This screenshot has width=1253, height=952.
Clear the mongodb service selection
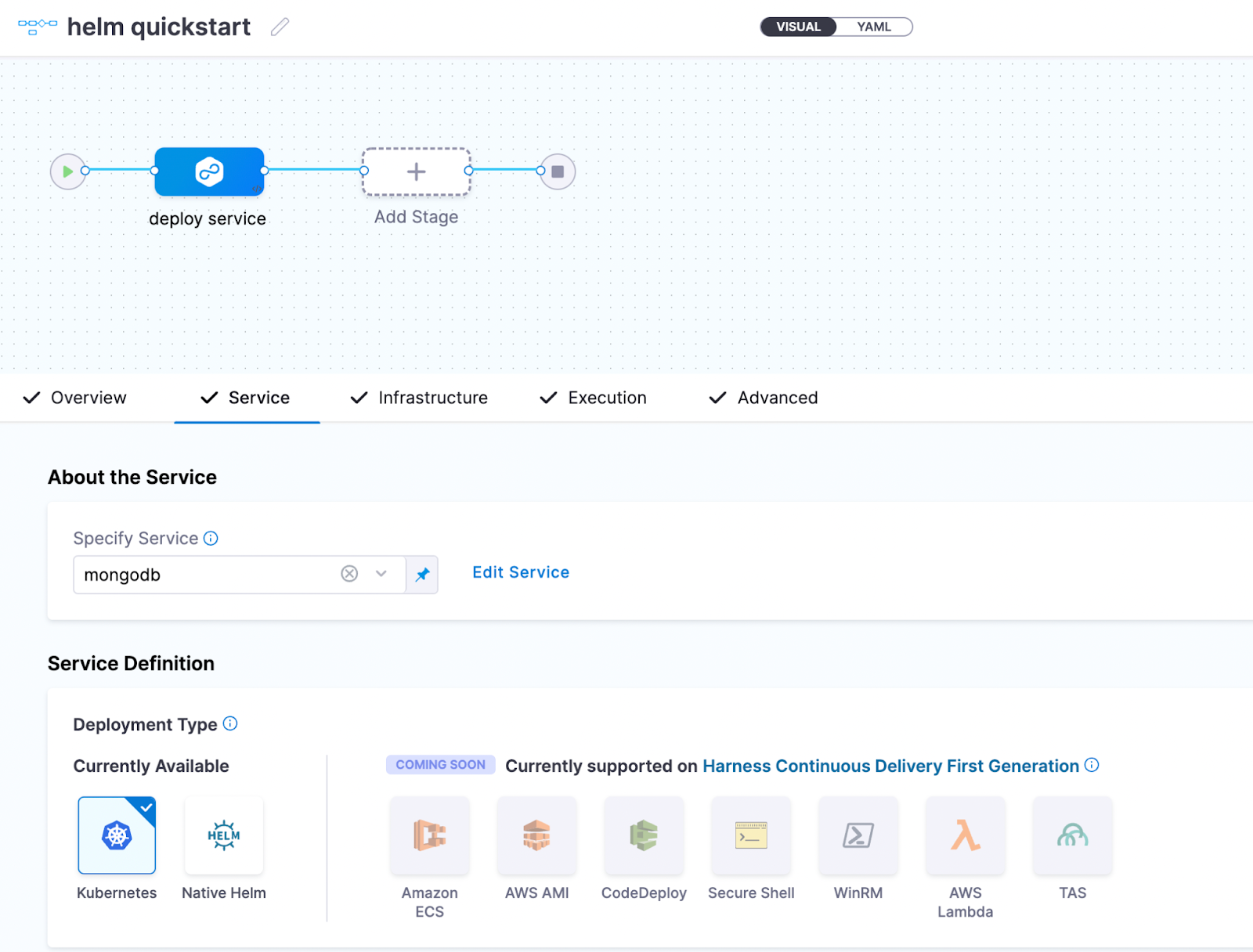point(349,574)
